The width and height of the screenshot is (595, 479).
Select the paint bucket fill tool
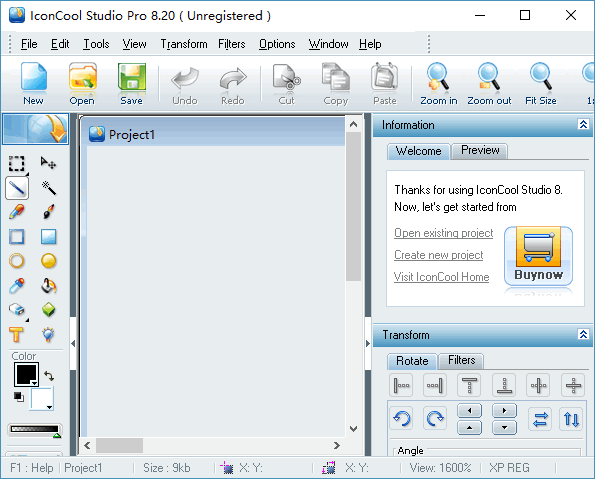click(49, 286)
